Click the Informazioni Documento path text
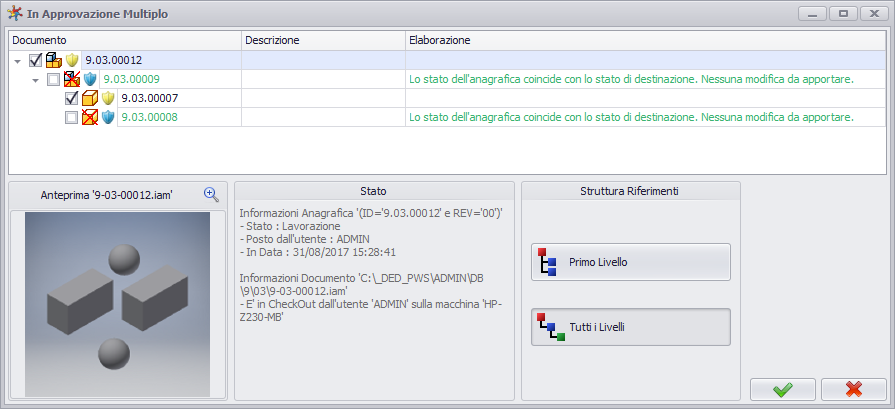 tap(362, 284)
